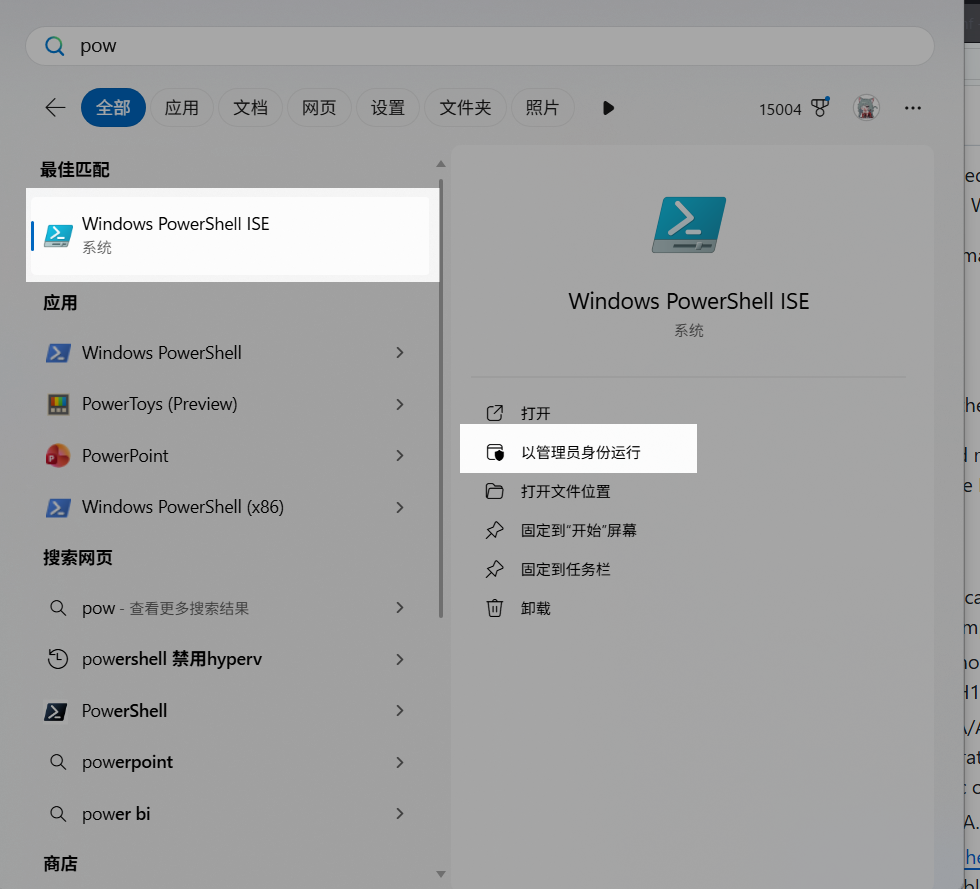Expand the PowerPoint result chevron
This screenshot has width=980, height=889.
400,456
